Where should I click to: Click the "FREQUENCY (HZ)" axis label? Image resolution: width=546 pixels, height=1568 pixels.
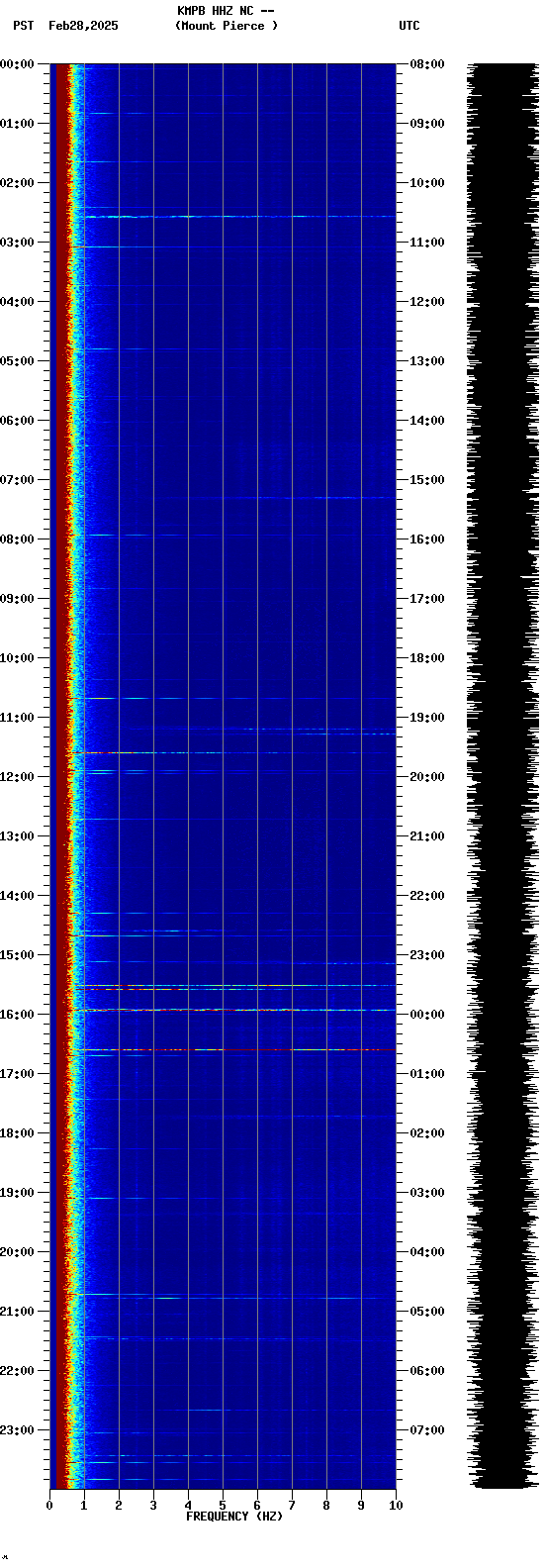(x=234, y=1517)
